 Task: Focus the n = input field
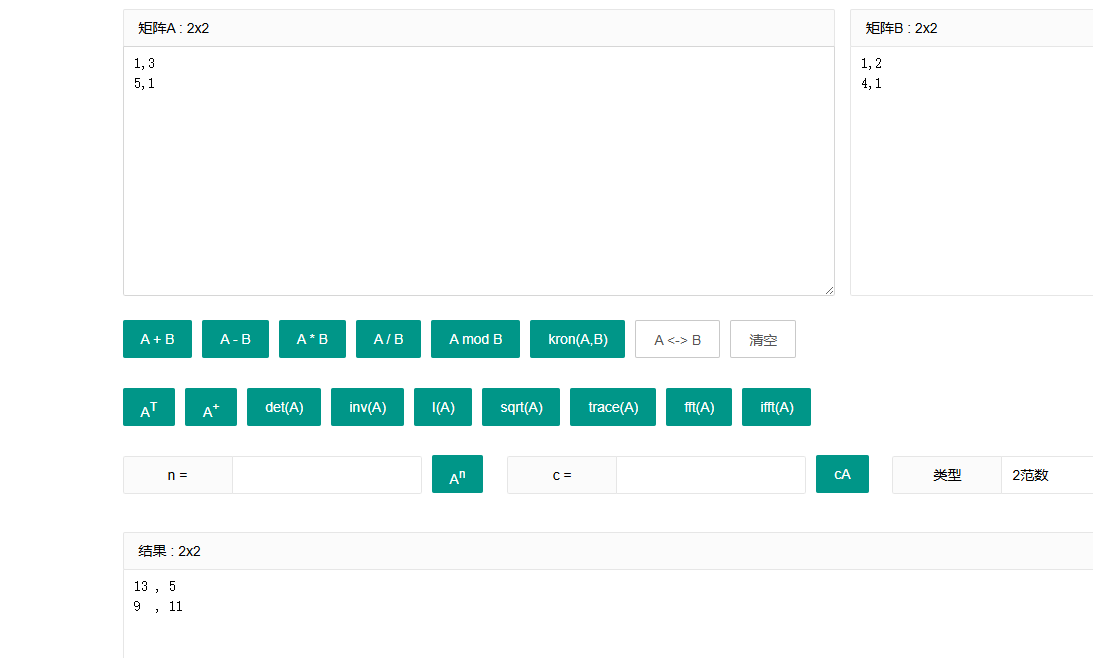click(327, 475)
